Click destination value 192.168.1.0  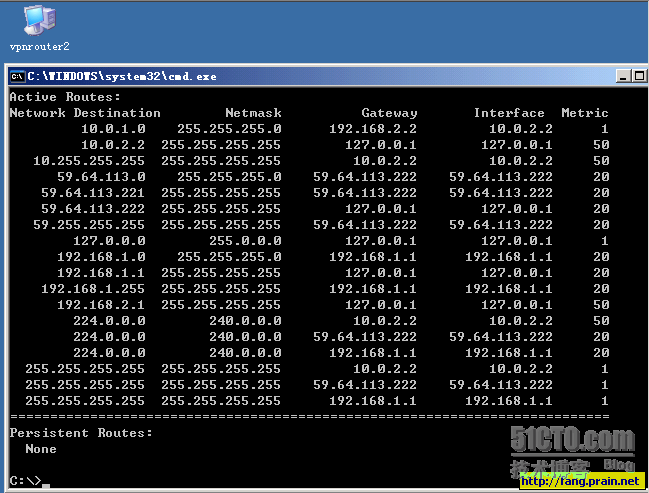point(101,257)
